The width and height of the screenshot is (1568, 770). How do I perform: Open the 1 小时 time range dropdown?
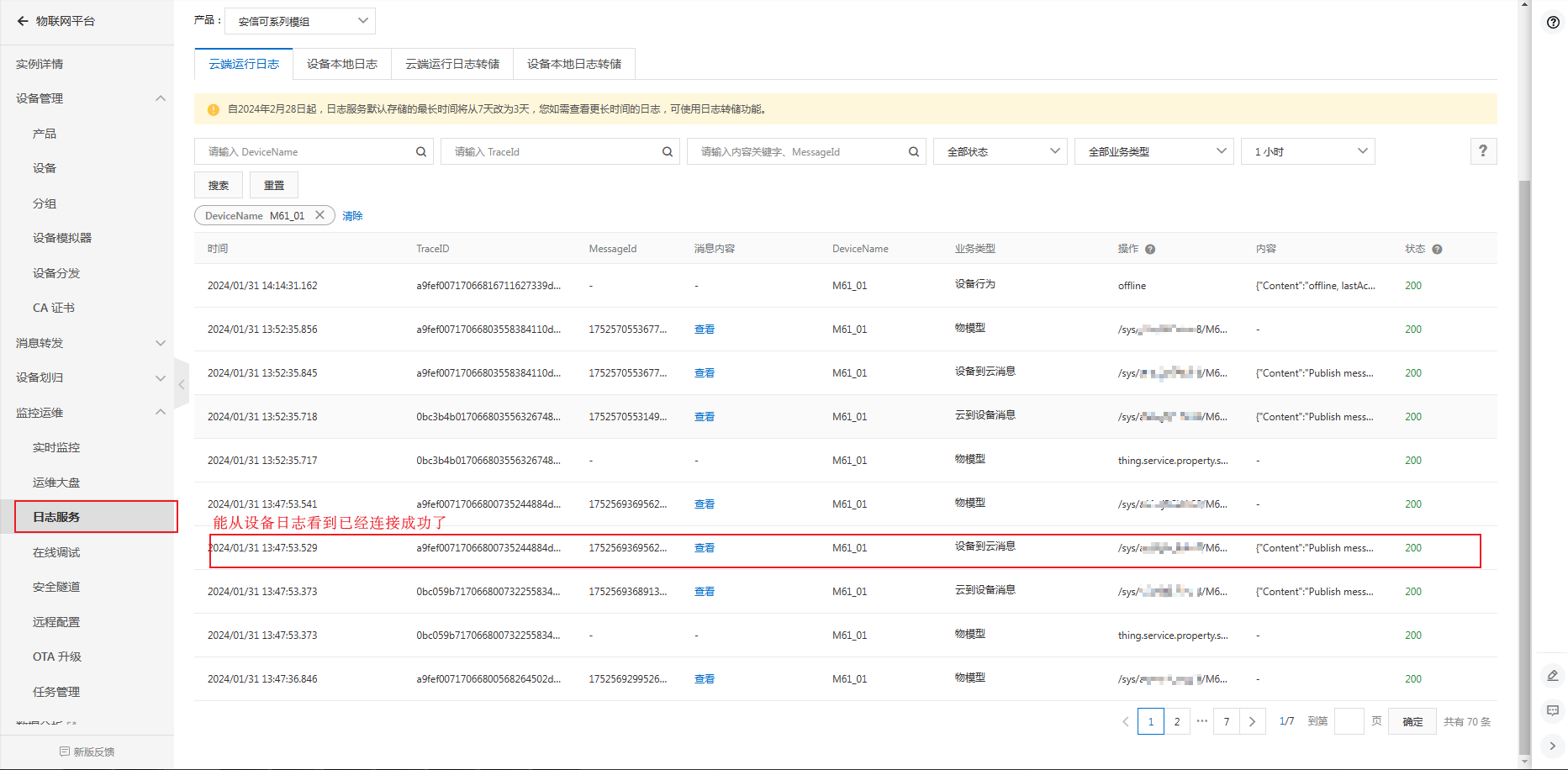[x=1308, y=151]
